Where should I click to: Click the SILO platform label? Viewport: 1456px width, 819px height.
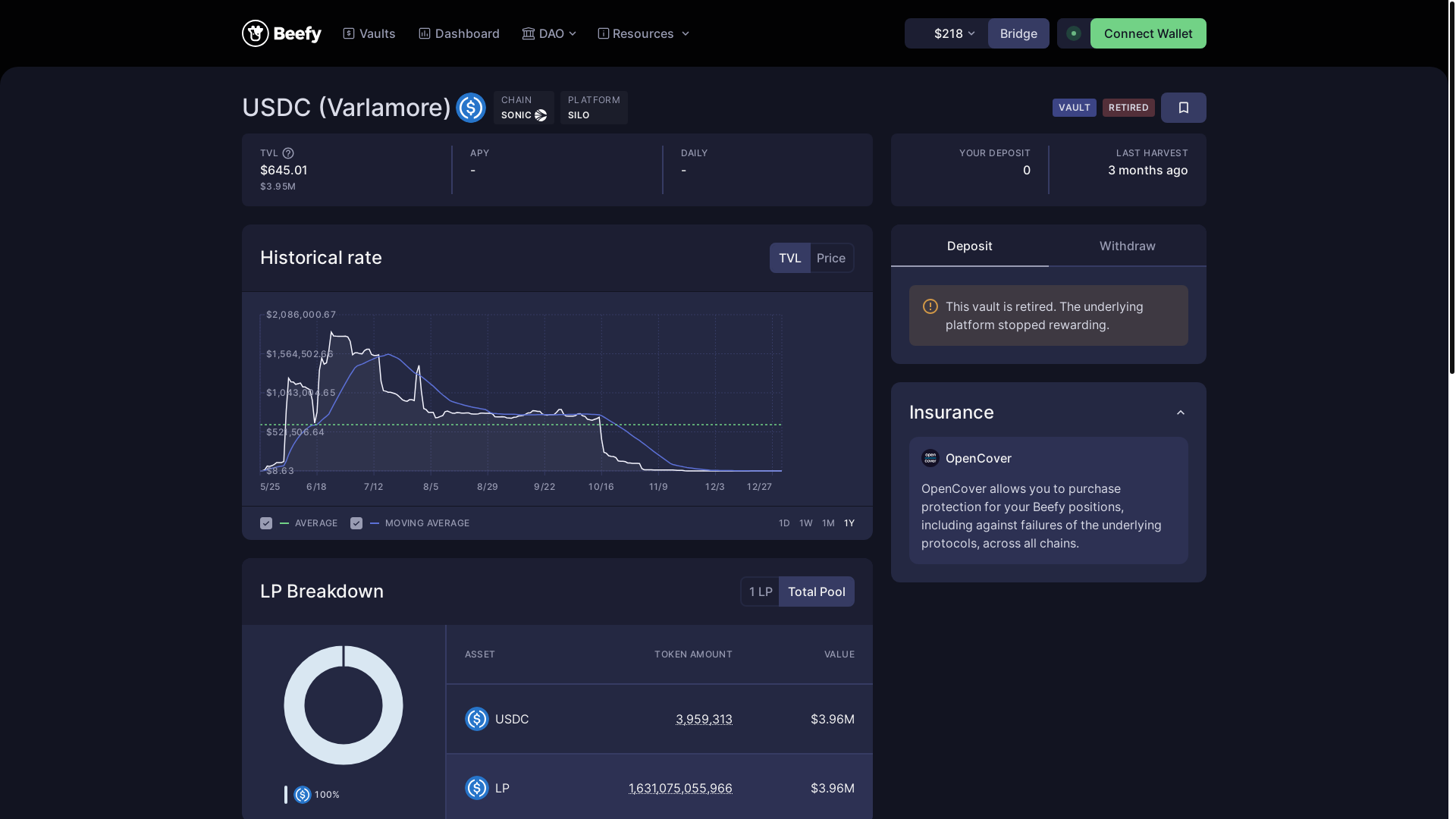point(579,115)
